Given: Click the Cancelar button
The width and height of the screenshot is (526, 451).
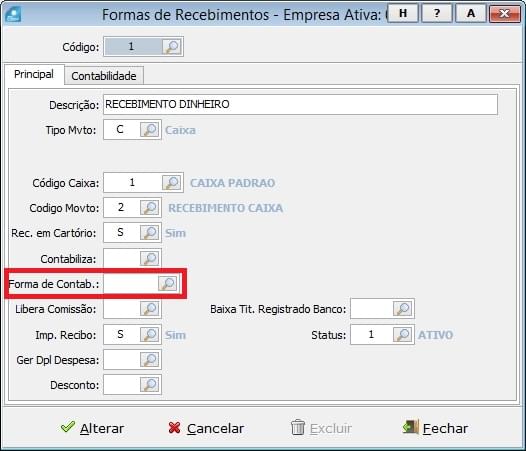Looking at the screenshot, I should 206,428.
